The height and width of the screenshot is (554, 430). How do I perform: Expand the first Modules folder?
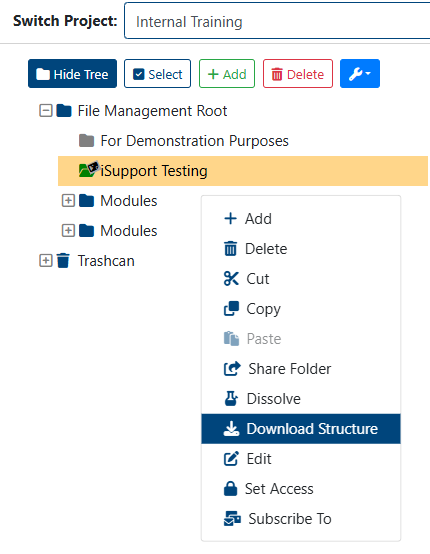coord(68,201)
